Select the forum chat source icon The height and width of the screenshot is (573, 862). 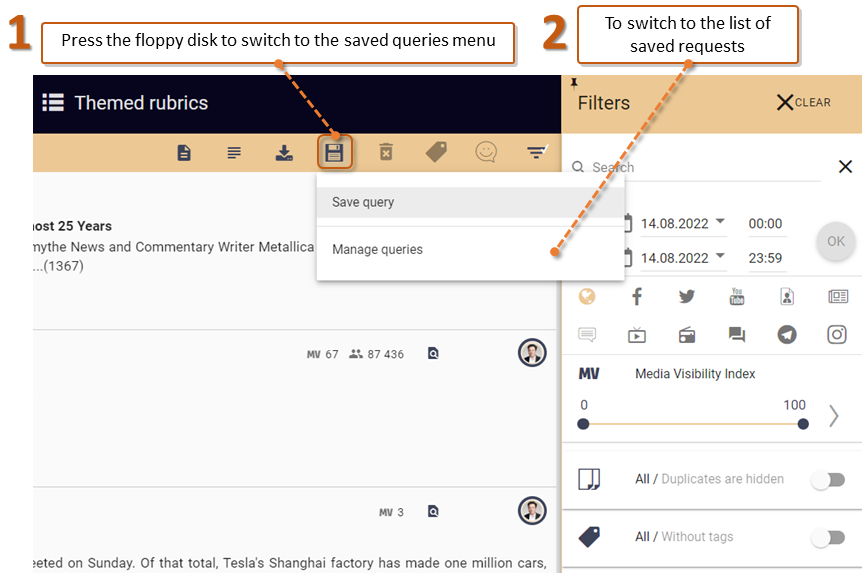click(737, 334)
